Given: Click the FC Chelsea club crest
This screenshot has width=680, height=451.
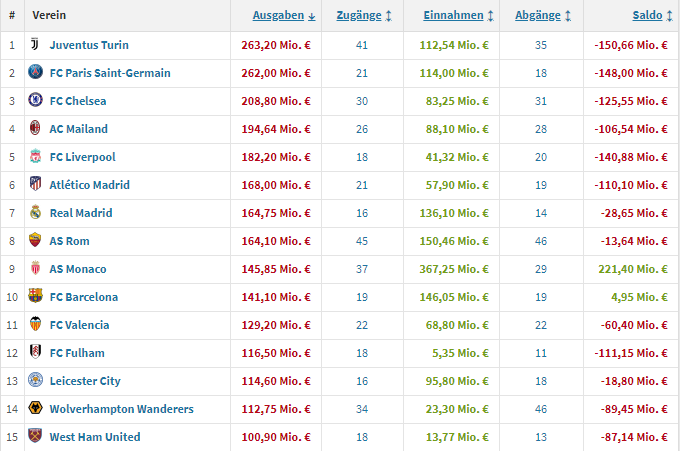Looking at the screenshot, I should tap(35, 100).
